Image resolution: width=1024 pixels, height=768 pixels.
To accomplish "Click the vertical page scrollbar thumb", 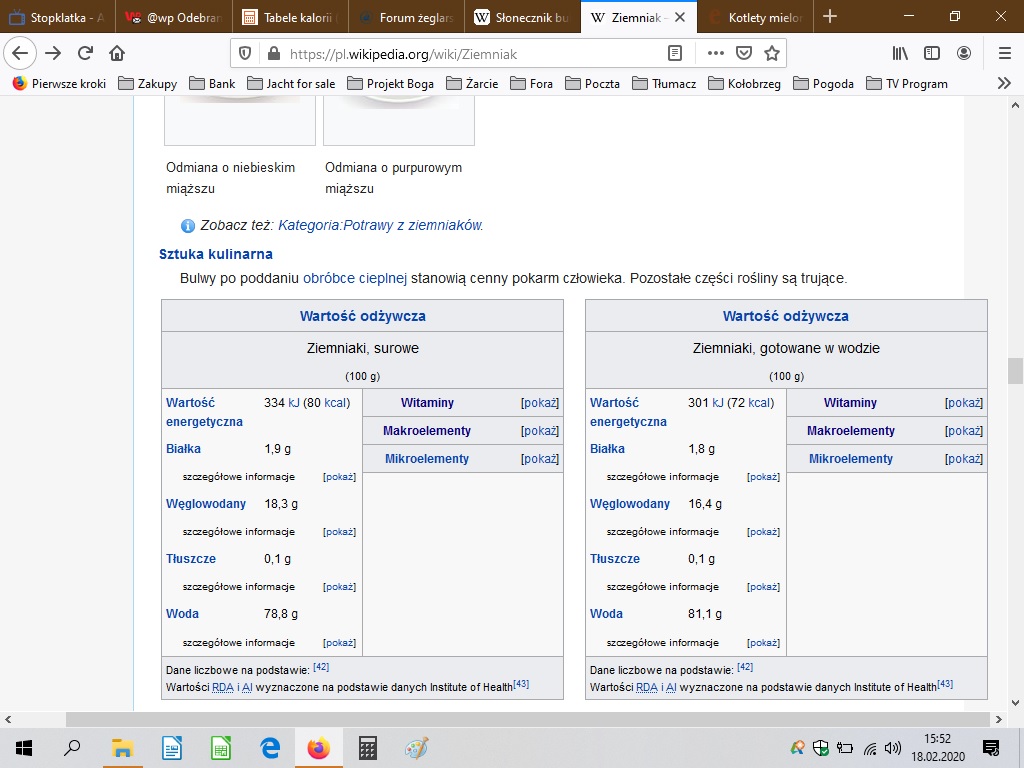I will 1015,370.
